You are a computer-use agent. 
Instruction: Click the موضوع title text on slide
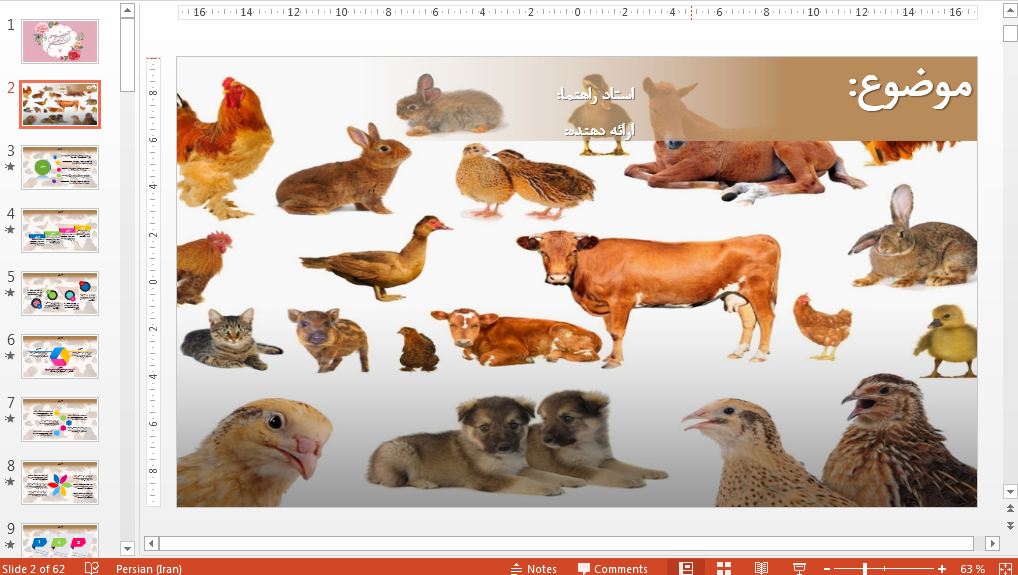pyautogui.click(x=909, y=86)
